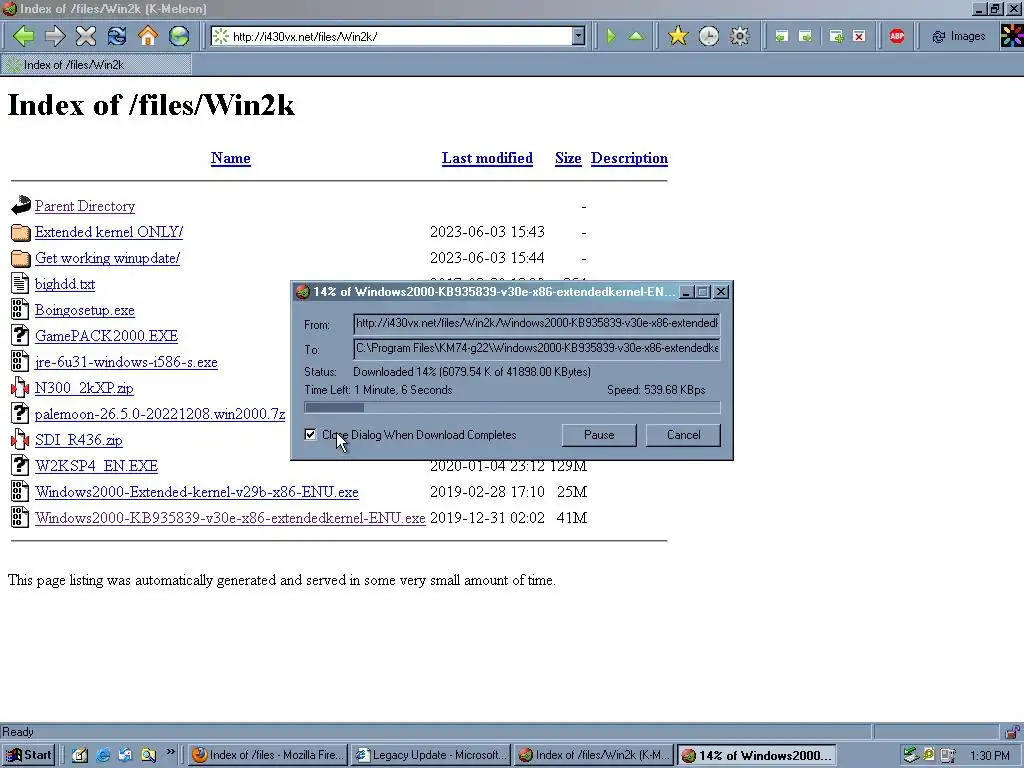Click the download 'To' path field
The image size is (1024, 768).
point(537,348)
